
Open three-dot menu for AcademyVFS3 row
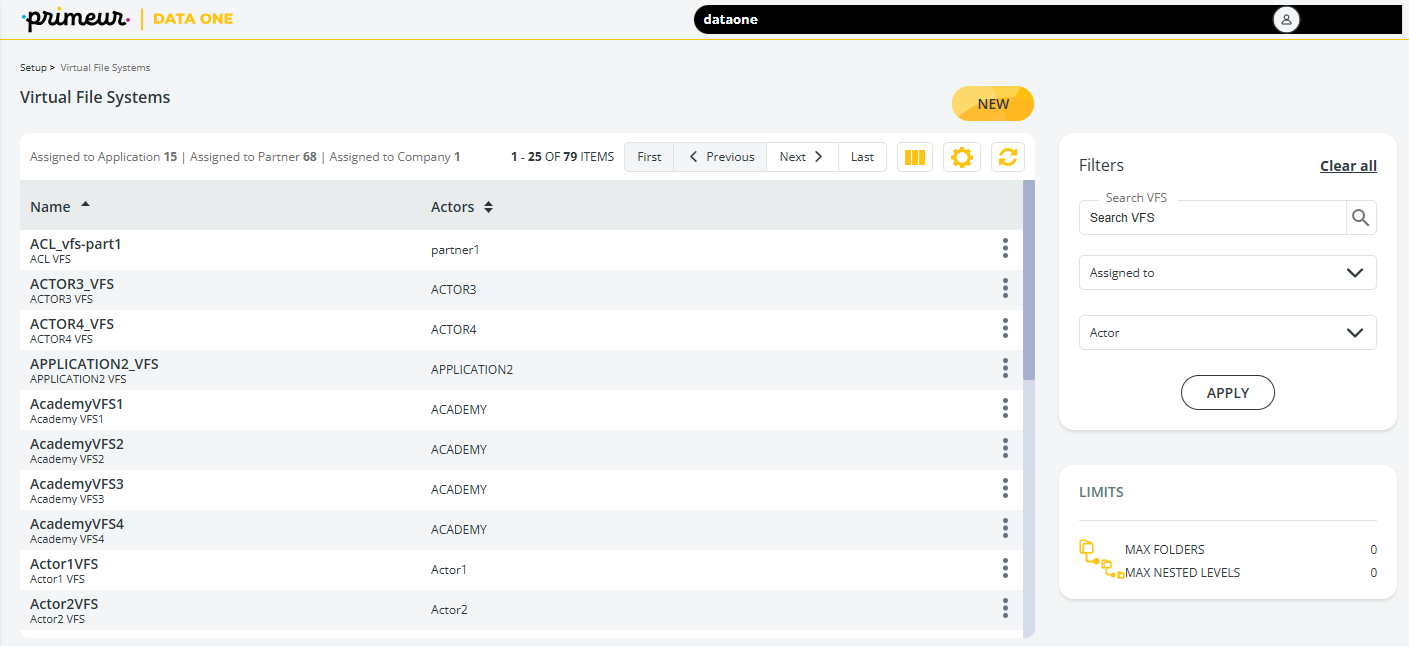coord(1005,489)
